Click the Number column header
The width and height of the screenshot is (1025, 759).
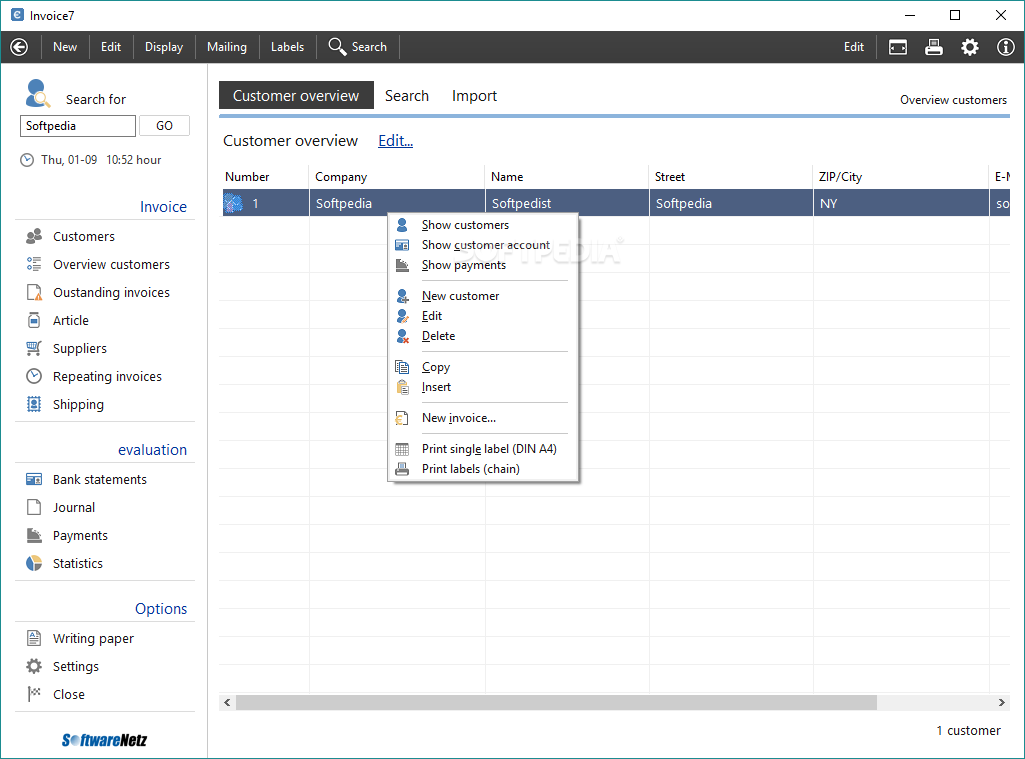(265, 177)
